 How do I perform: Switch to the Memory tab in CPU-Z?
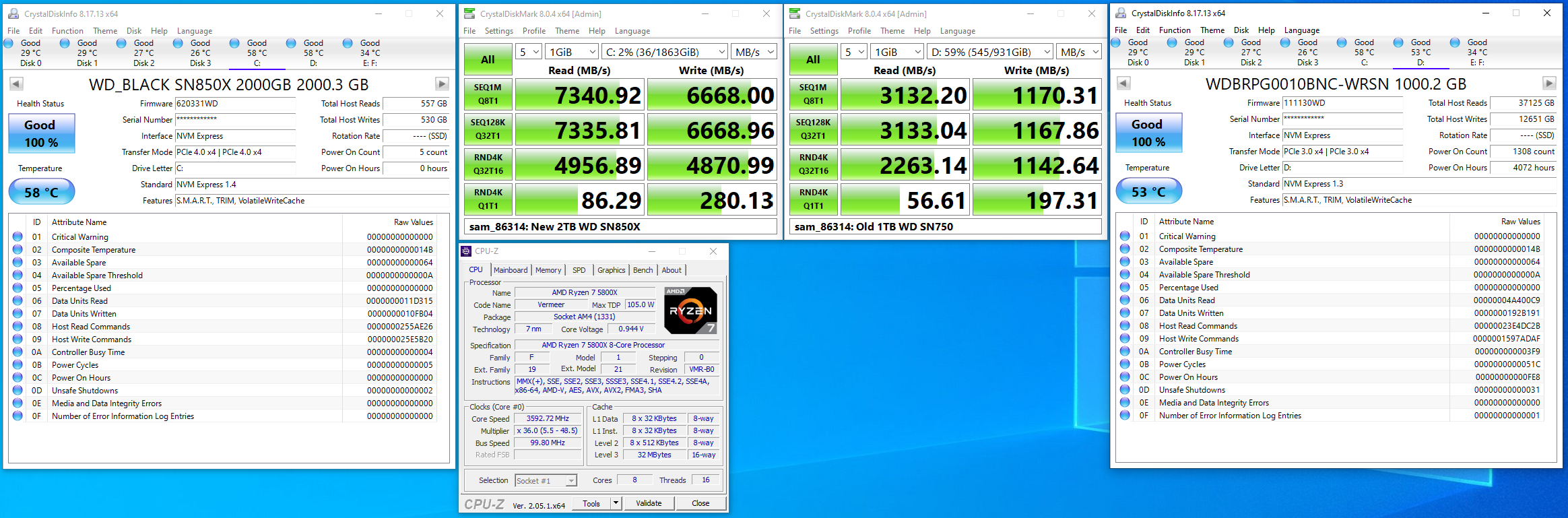coord(548,270)
